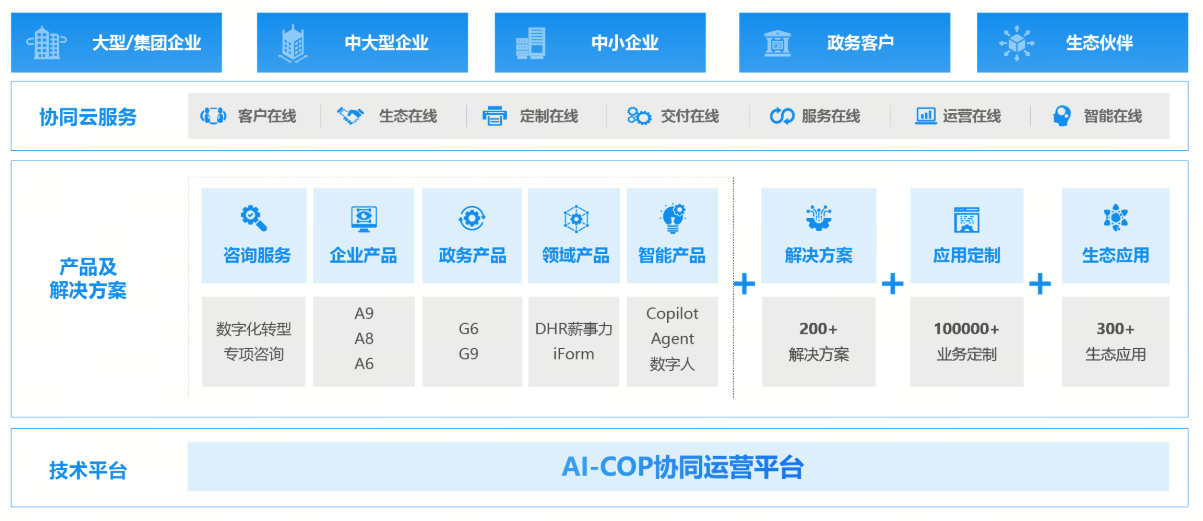Click the handshake icon beside 生态在线

pos(350,116)
